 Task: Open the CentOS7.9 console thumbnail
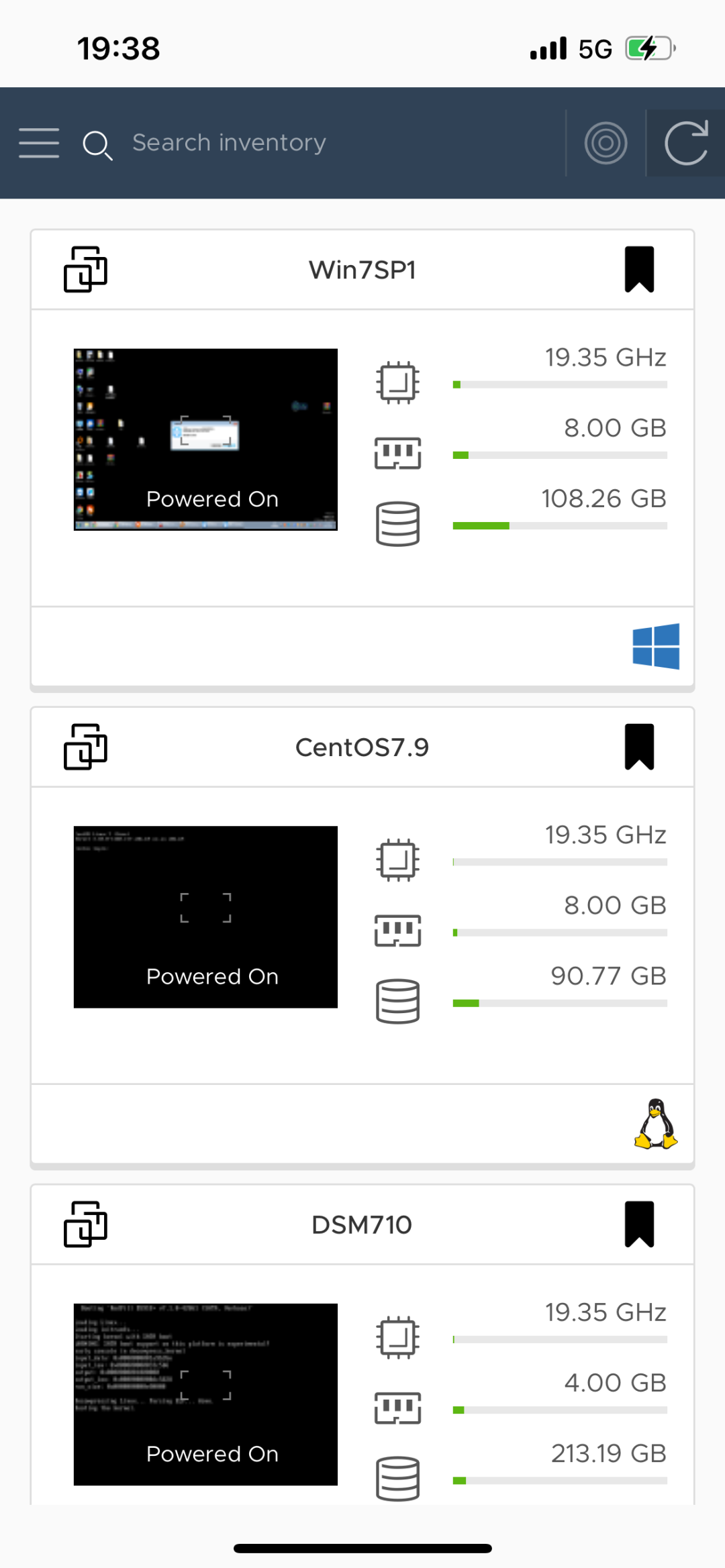click(205, 917)
